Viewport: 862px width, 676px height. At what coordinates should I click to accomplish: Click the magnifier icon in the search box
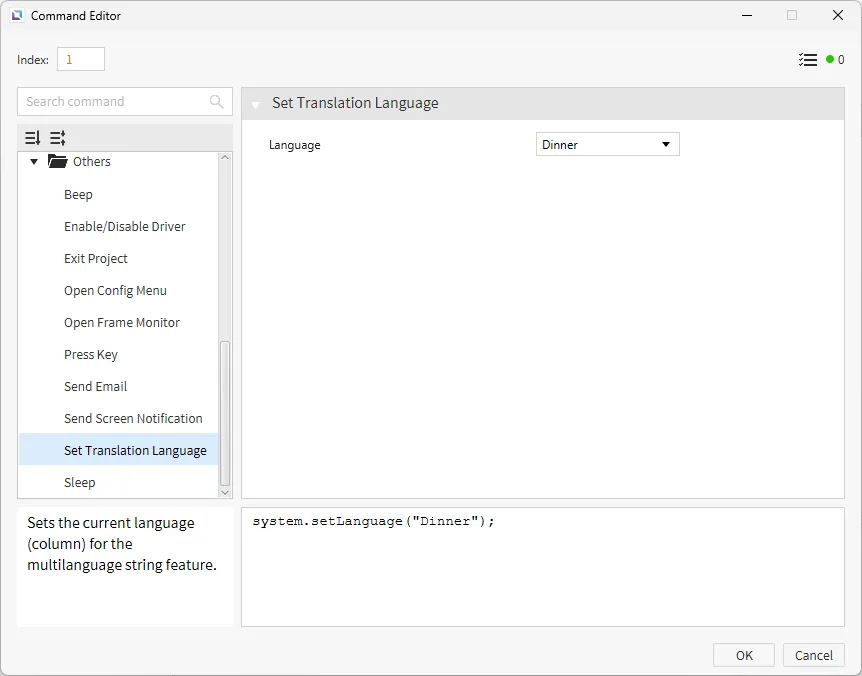click(x=217, y=102)
